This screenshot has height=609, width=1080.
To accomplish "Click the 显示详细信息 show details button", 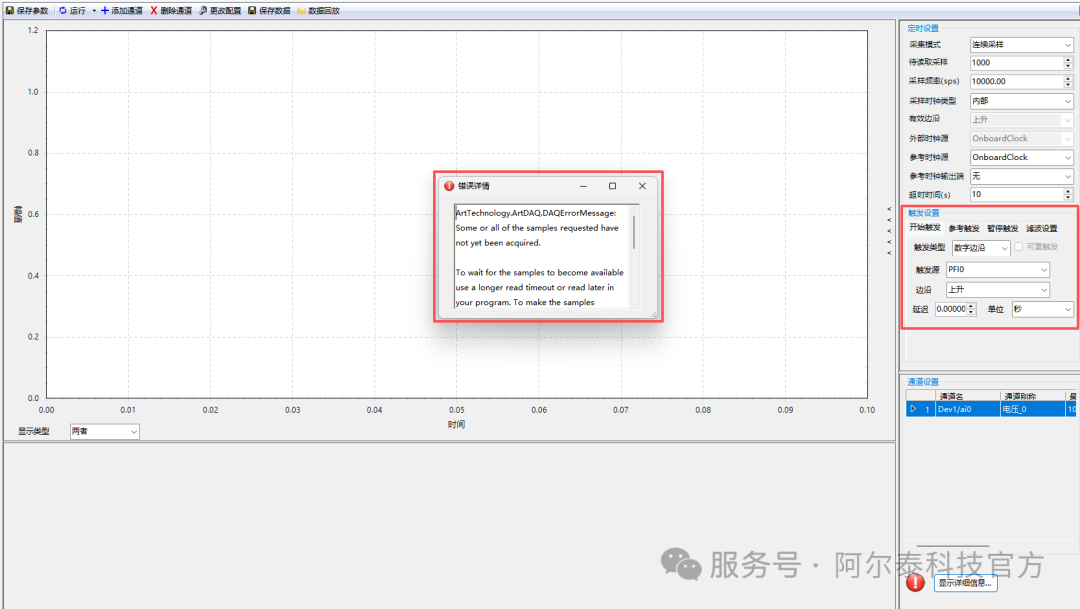I will point(965,583).
